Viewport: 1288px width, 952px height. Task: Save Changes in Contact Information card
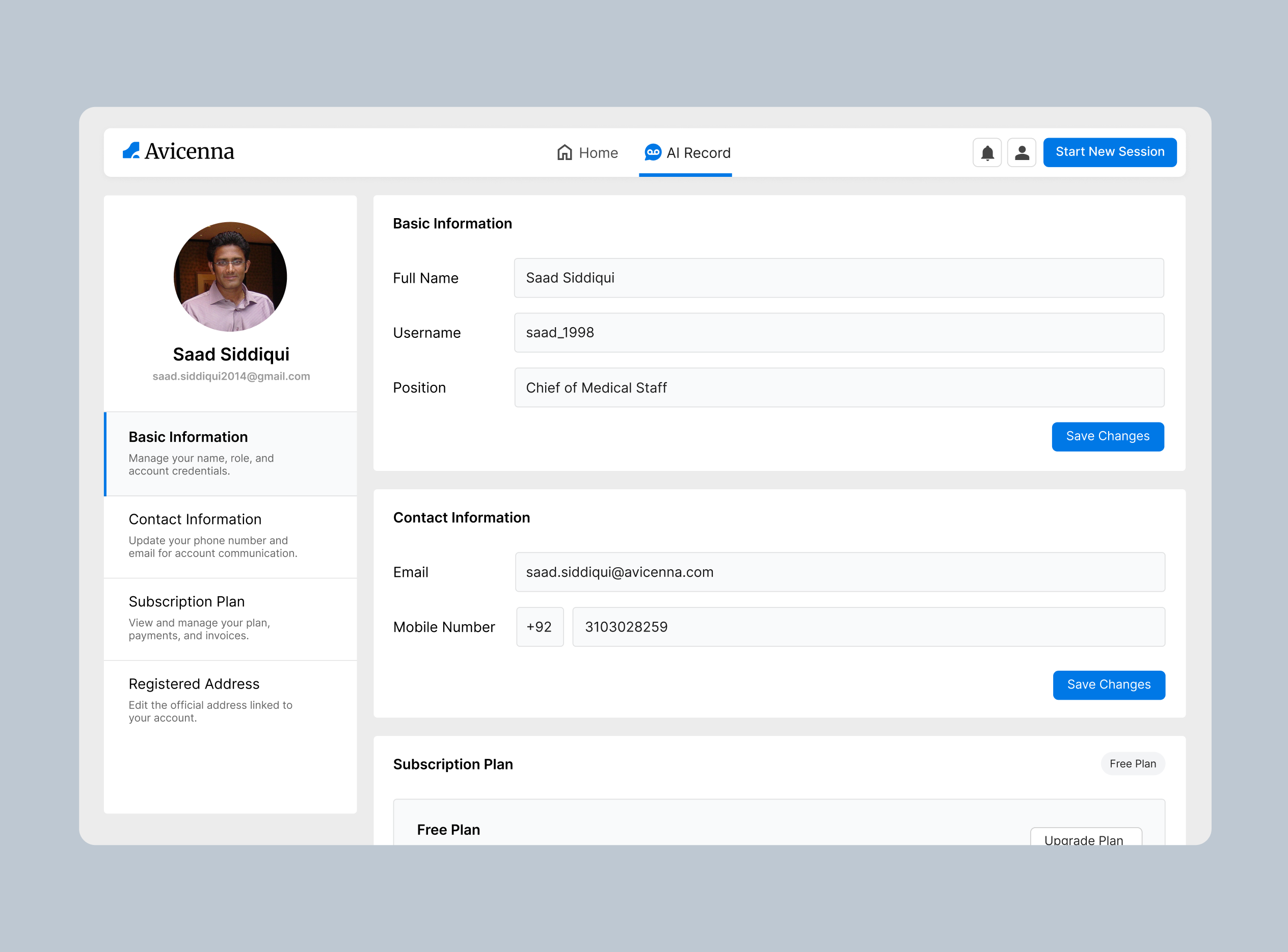tap(1109, 684)
